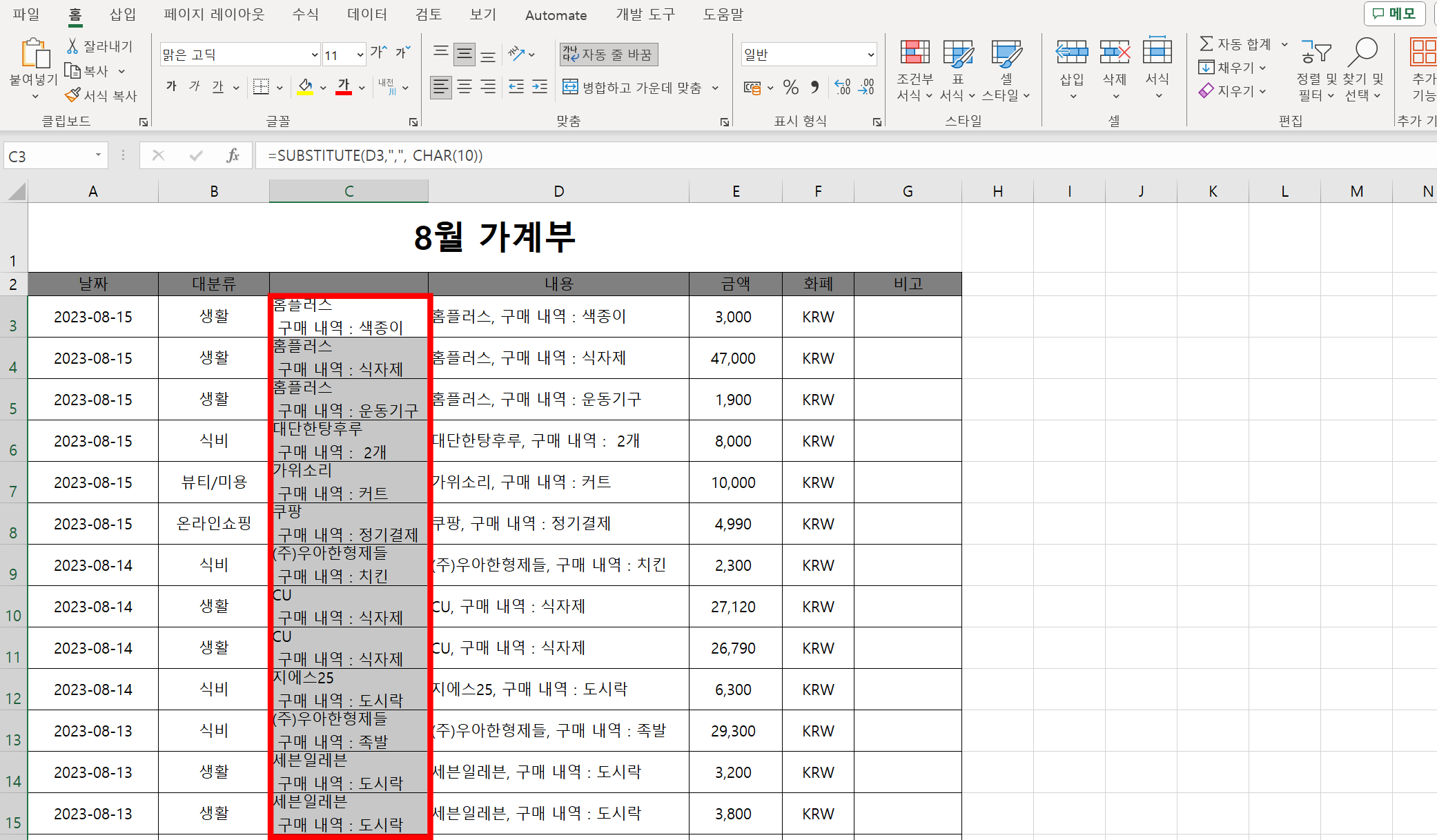Viewport: 1437px width, 840px height.
Task: Click the decrease indent icon
Action: [516, 87]
